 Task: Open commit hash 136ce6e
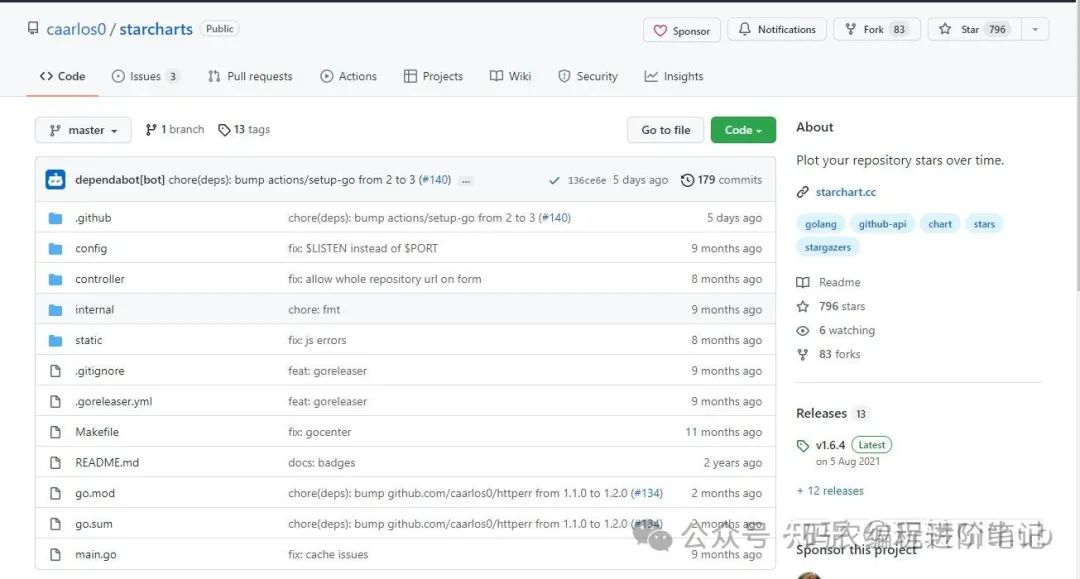587,180
